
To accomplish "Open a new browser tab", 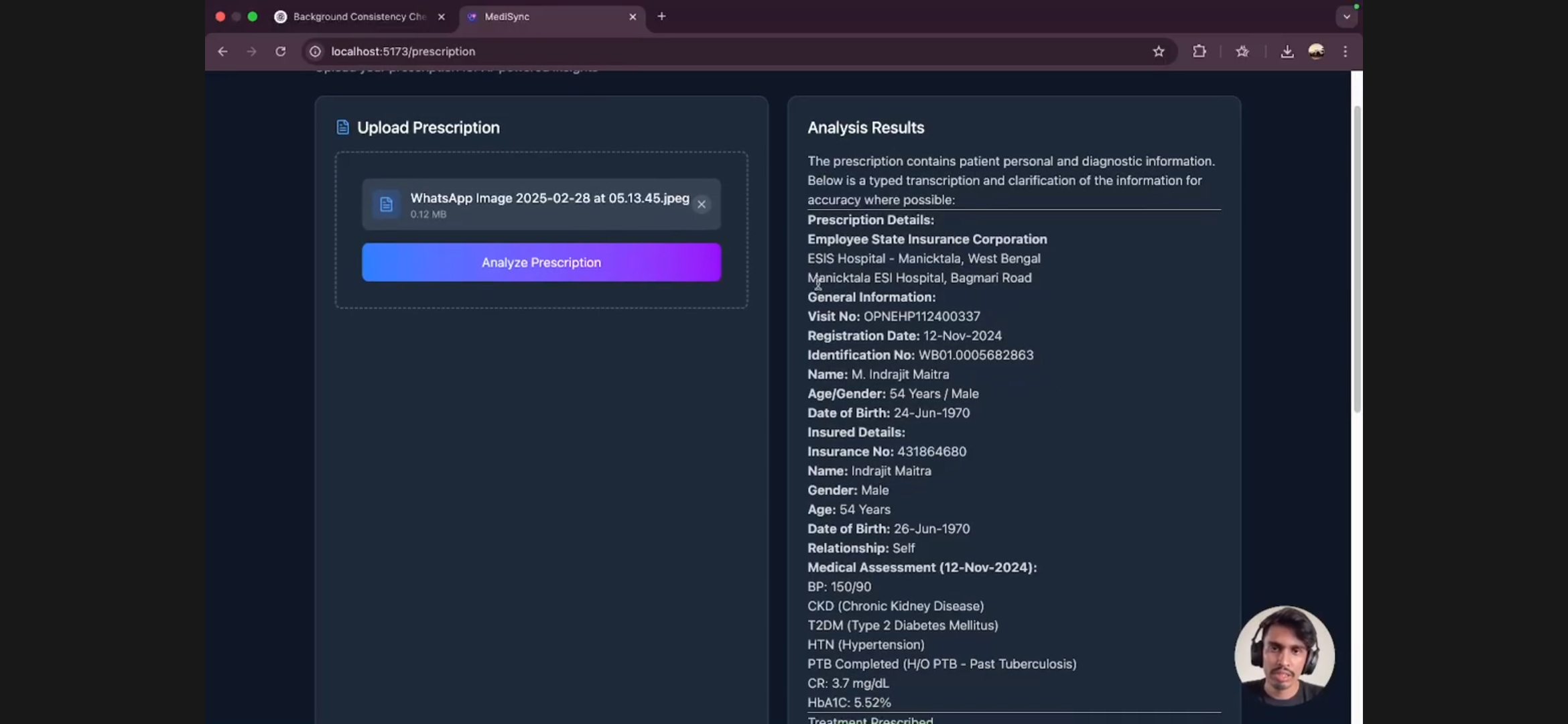I will coord(661,17).
